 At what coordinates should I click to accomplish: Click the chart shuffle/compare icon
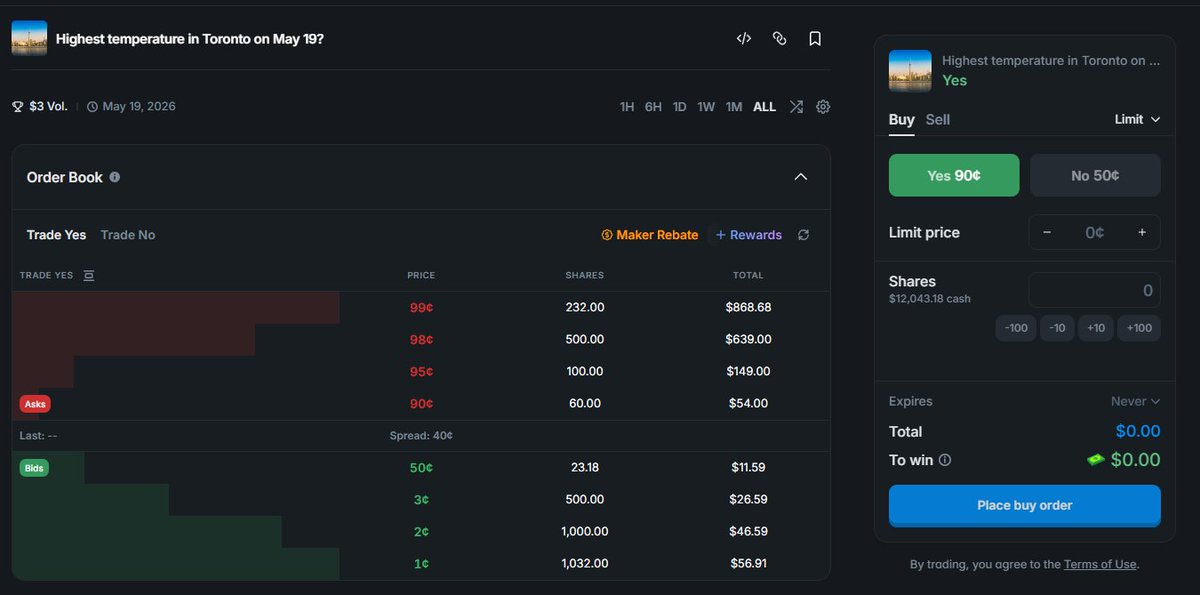(796, 107)
